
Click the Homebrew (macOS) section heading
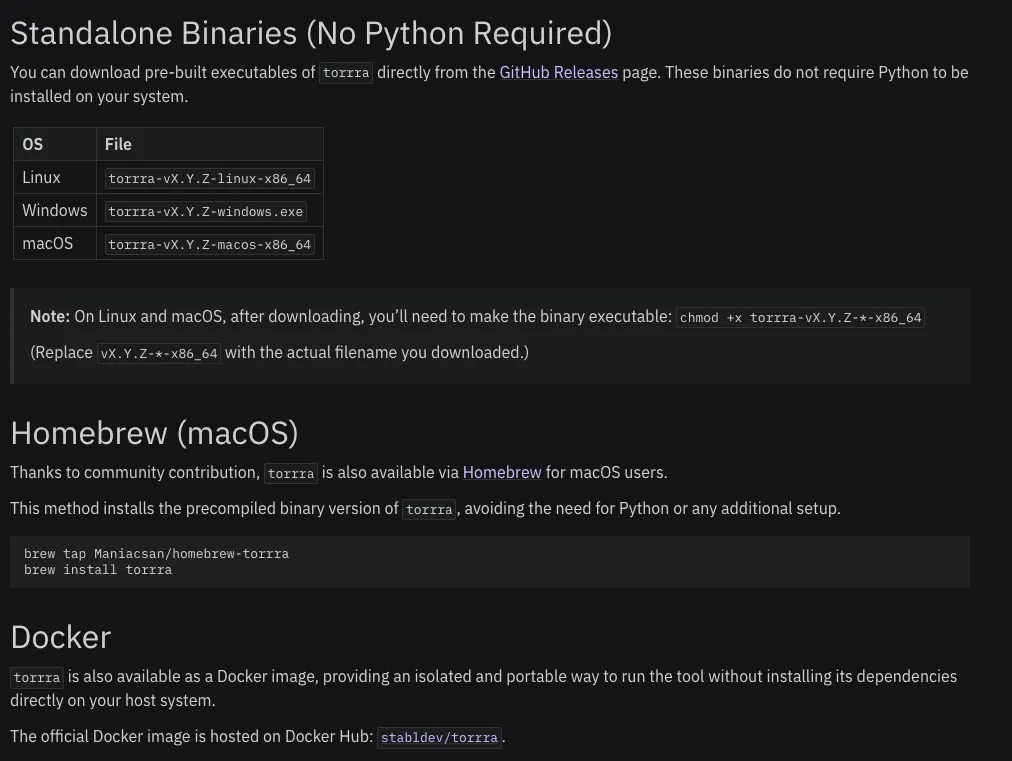154,433
